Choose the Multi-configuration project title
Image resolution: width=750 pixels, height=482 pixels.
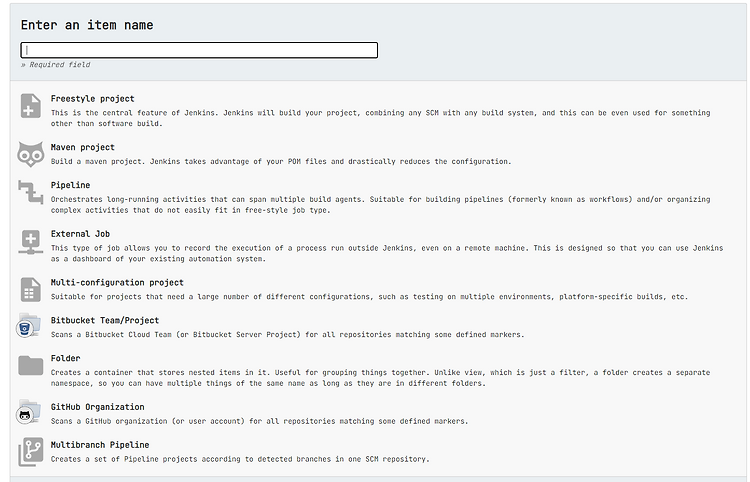tap(117, 283)
